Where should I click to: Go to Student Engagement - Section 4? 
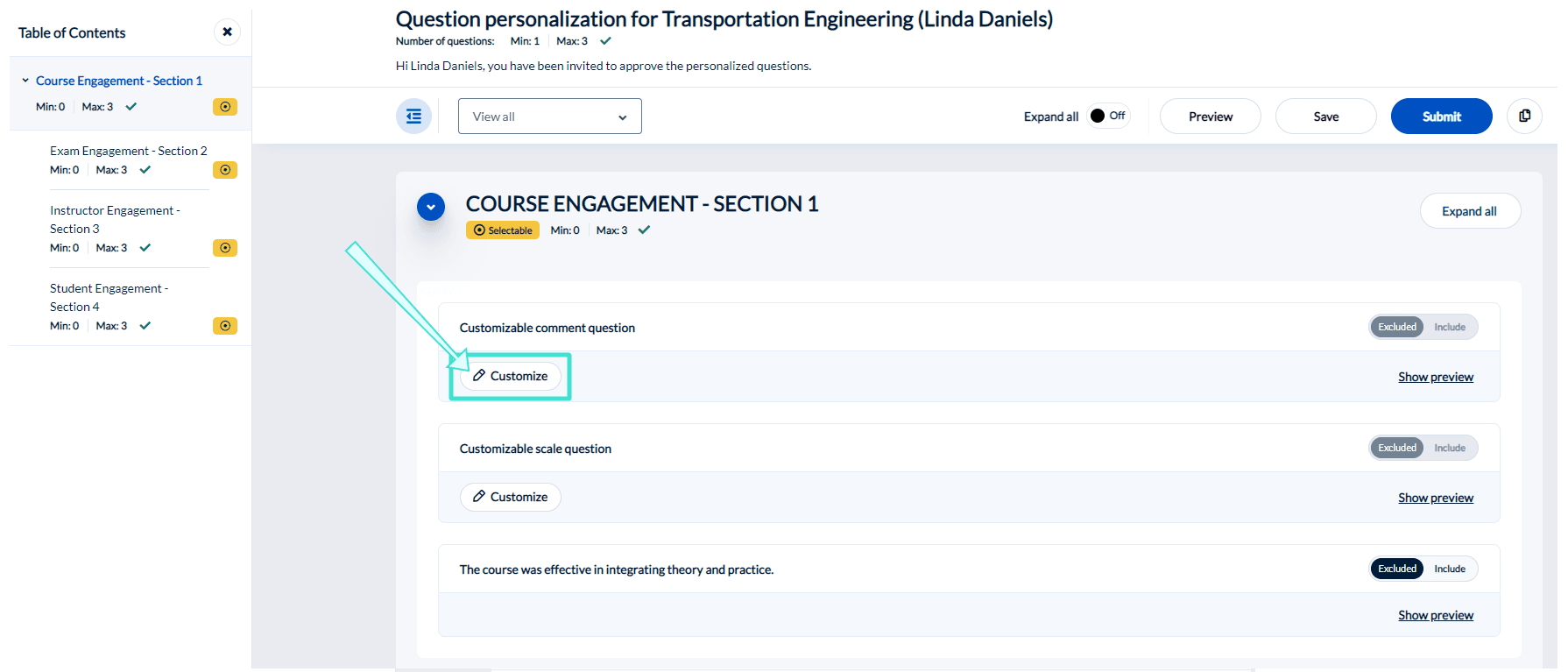[x=109, y=297]
